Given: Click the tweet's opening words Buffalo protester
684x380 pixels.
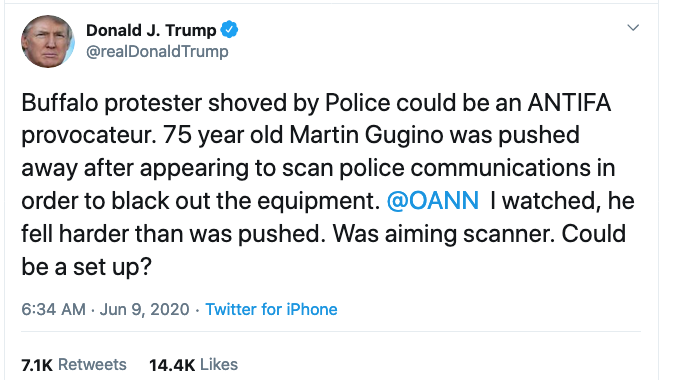Looking at the screenshot, I should tap(112, 103).
